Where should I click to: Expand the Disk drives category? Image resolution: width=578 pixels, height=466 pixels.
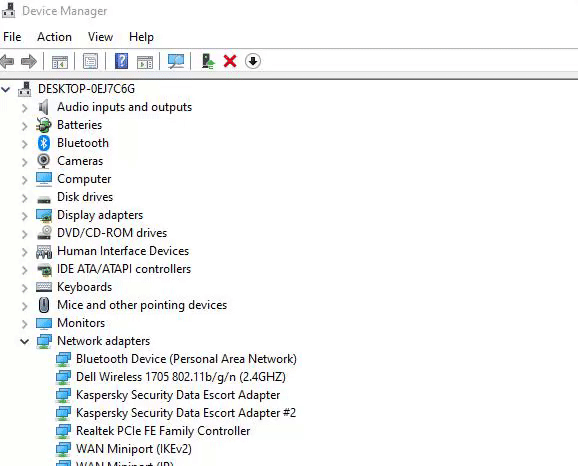(x=25, y=198)
